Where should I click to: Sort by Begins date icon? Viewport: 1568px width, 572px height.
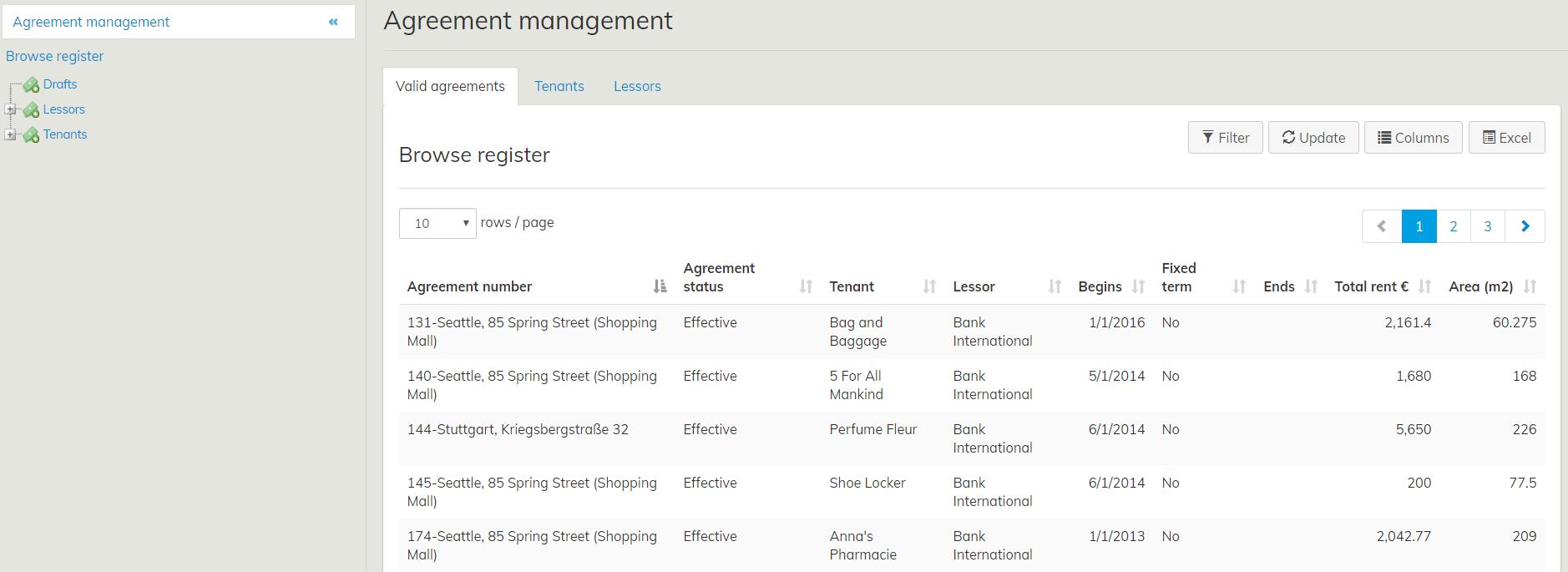point(1138,286)
